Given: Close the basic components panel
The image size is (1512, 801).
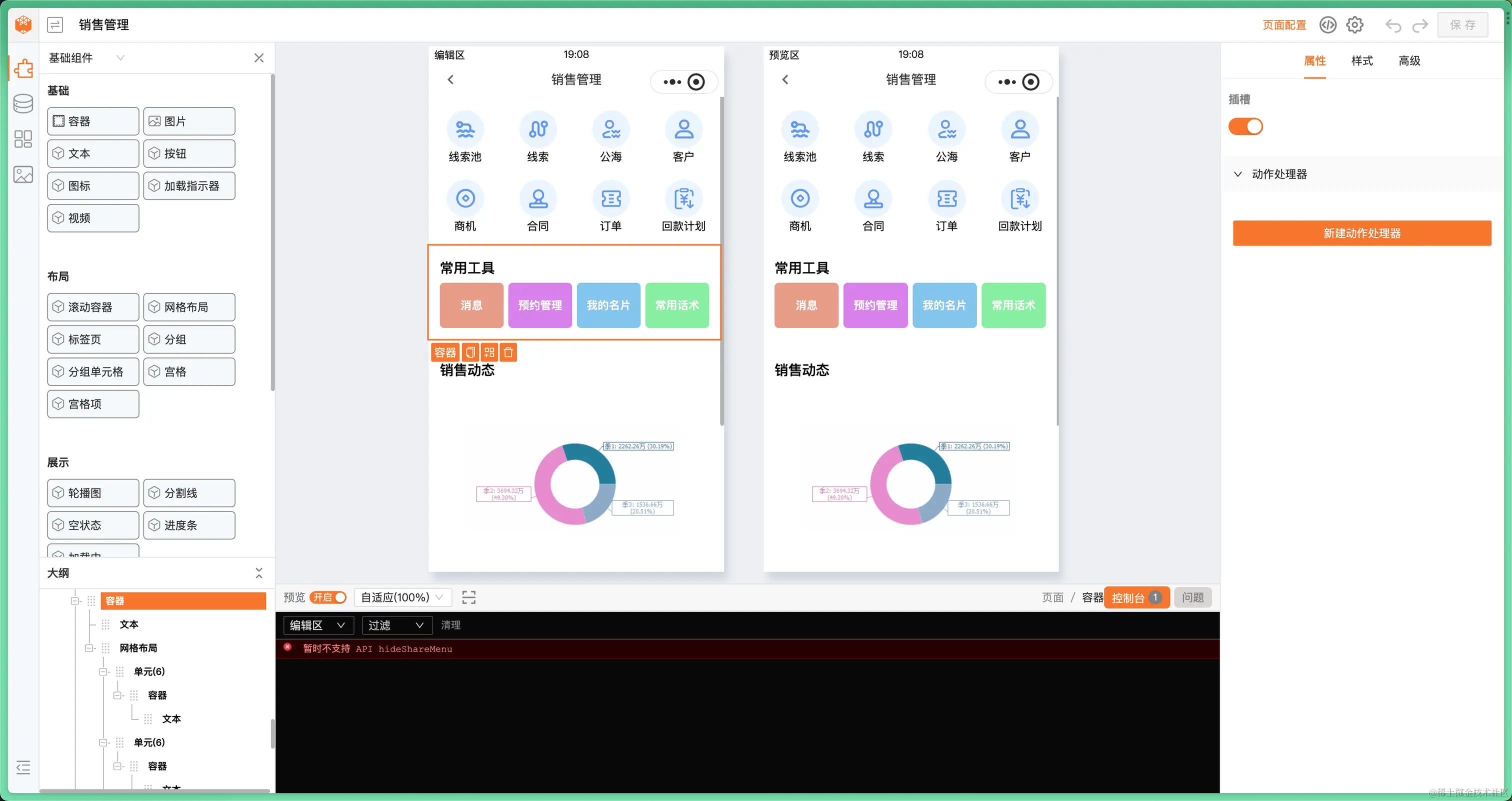Looking at the screenshot, I should (x=259, y=57).
